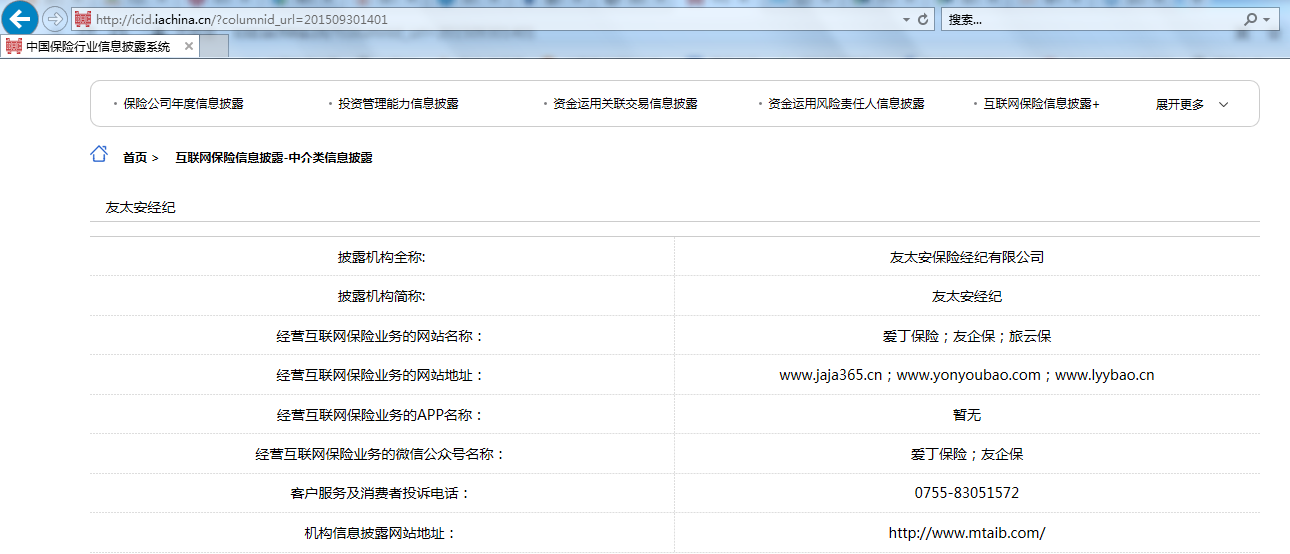Refresh the page with the reload icon
The image size is (1290, 554).
pyautogui.click(x=923, y=19)
